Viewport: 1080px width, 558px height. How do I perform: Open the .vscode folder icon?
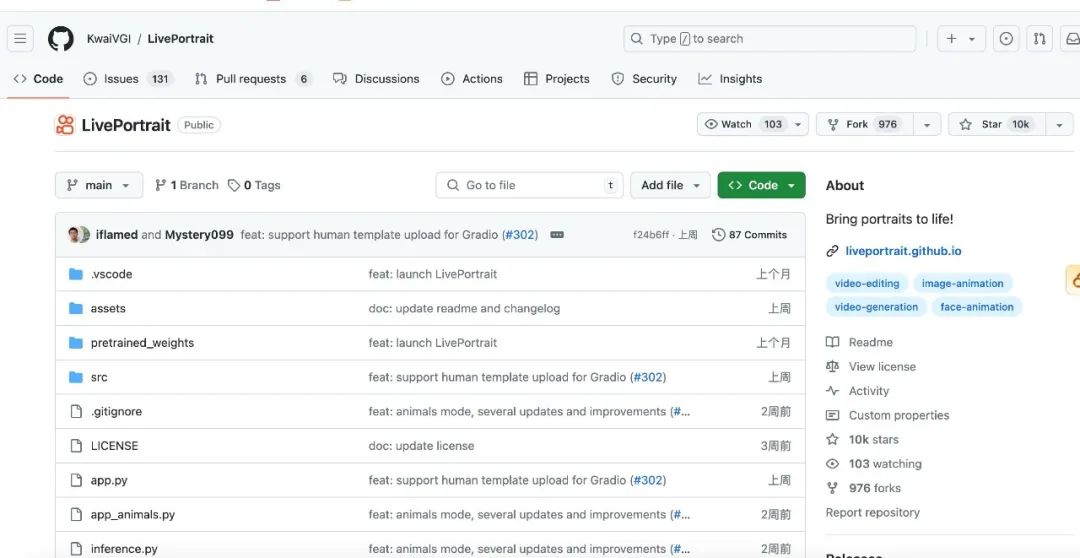76,274
